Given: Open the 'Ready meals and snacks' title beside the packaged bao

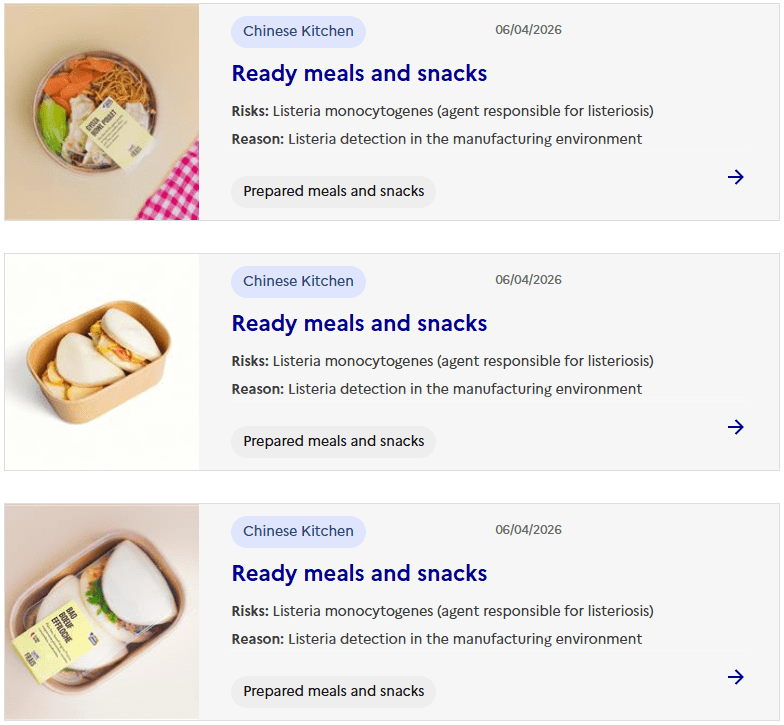Looking at the screenshot, I should tap(359, 573).
